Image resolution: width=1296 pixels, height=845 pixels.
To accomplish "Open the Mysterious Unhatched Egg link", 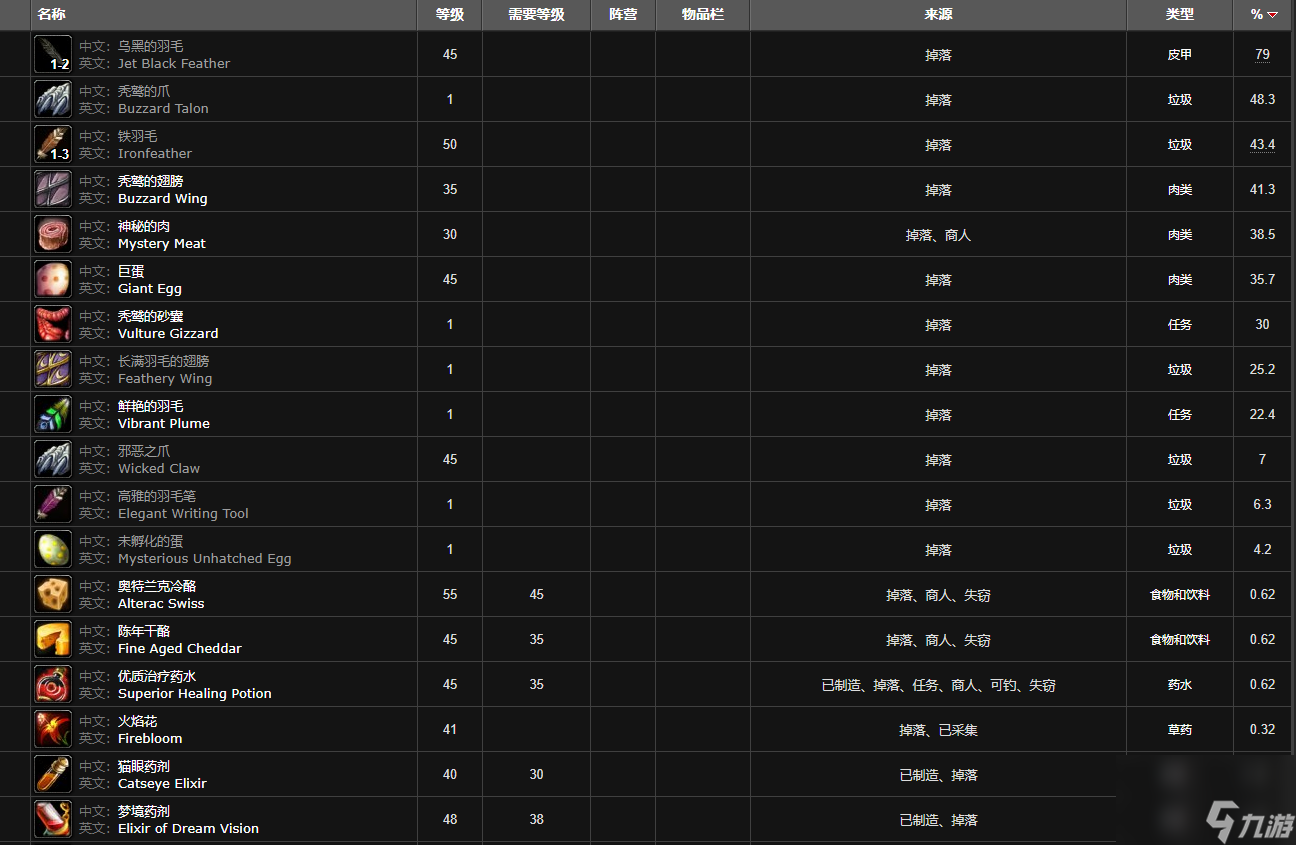I will [x=205, y=558].
